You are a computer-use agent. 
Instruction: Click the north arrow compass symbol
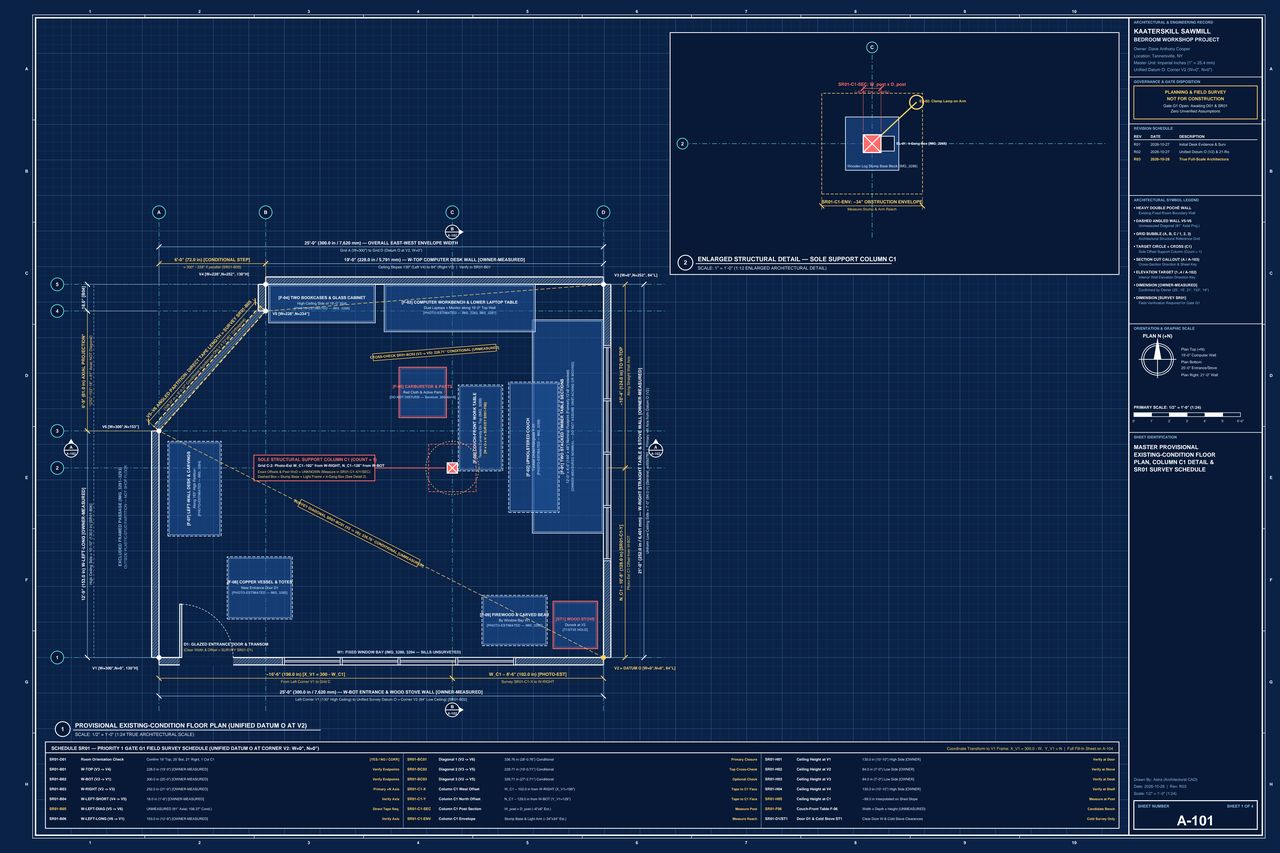point(1159,358)
